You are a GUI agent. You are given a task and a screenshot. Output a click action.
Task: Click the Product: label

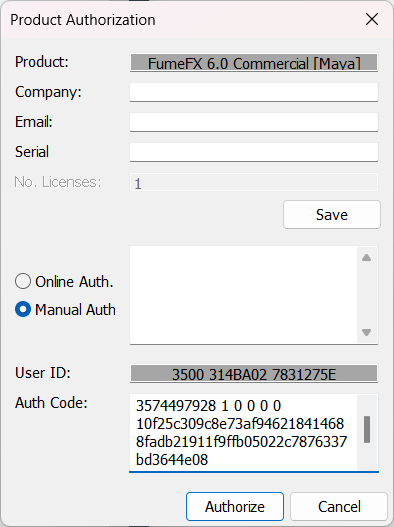42,62
